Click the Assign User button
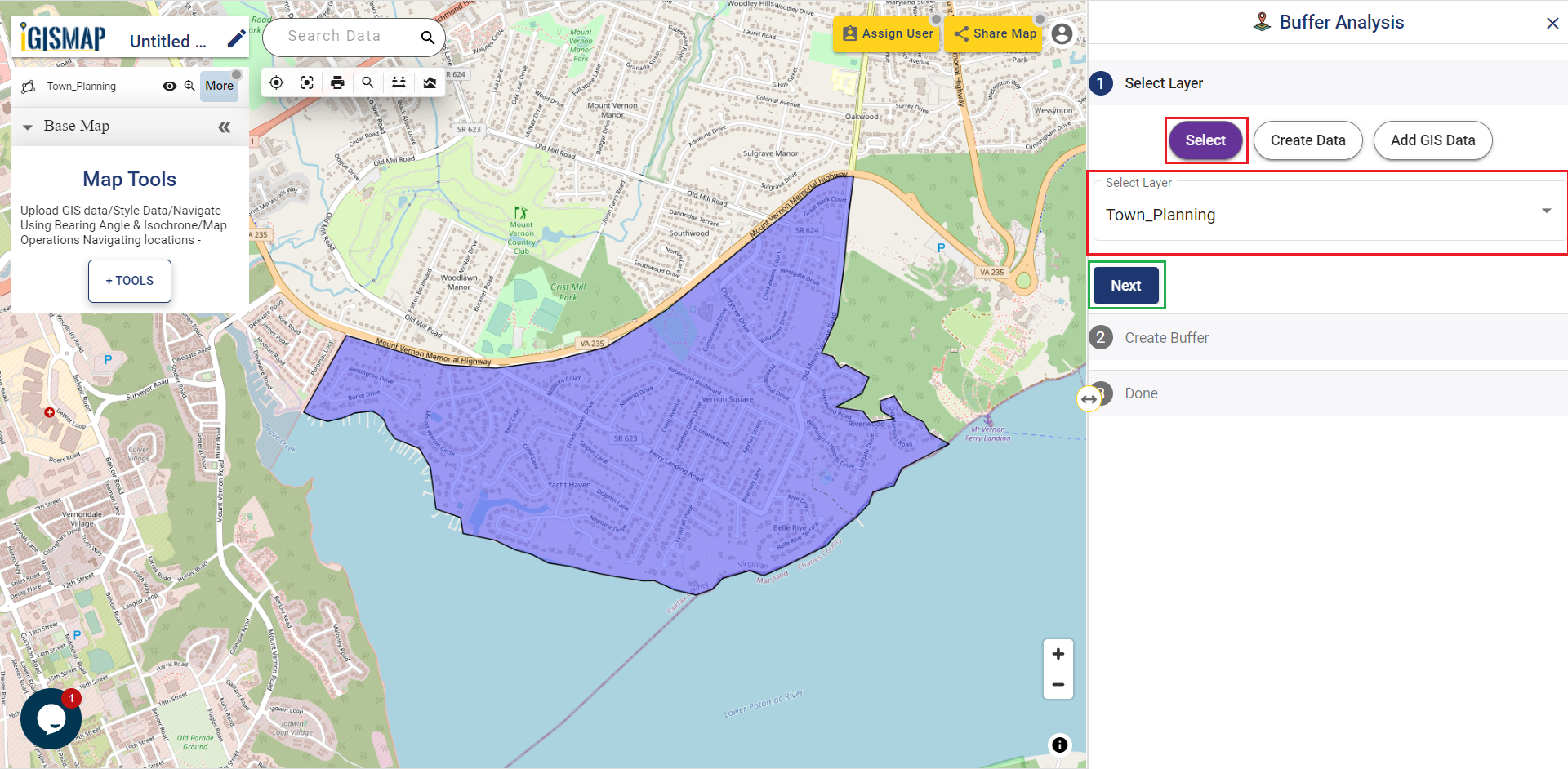The width and height of the screenshot is (1568, 769). [886, 33]
